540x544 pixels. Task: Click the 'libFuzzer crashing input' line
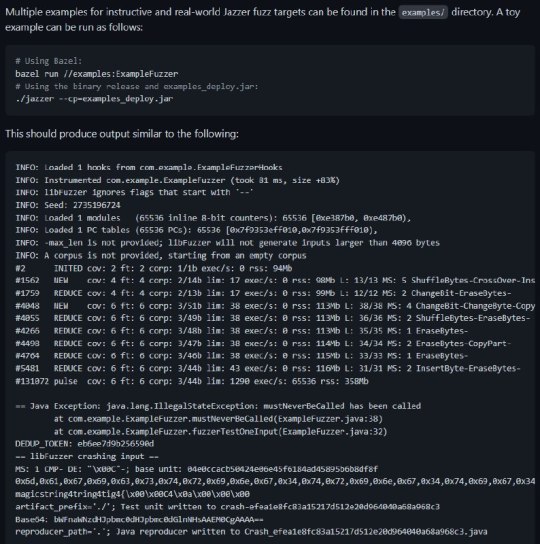(87, 456)
